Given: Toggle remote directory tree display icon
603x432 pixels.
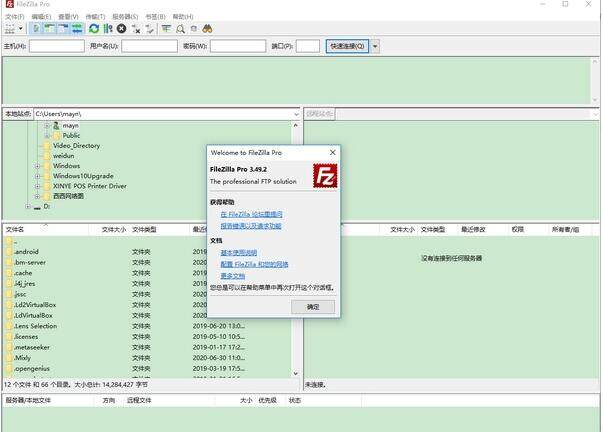Looking at the screenshot, I should [x=63, y=29].
